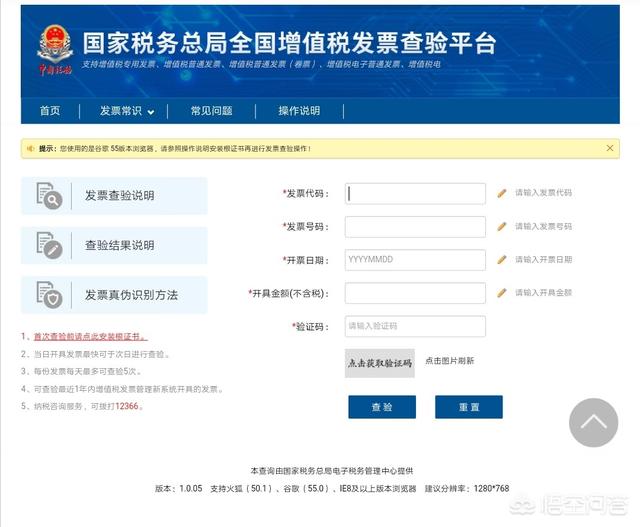Click pencil icon beside 请输入发票号码 hint

tap(502, 227)
